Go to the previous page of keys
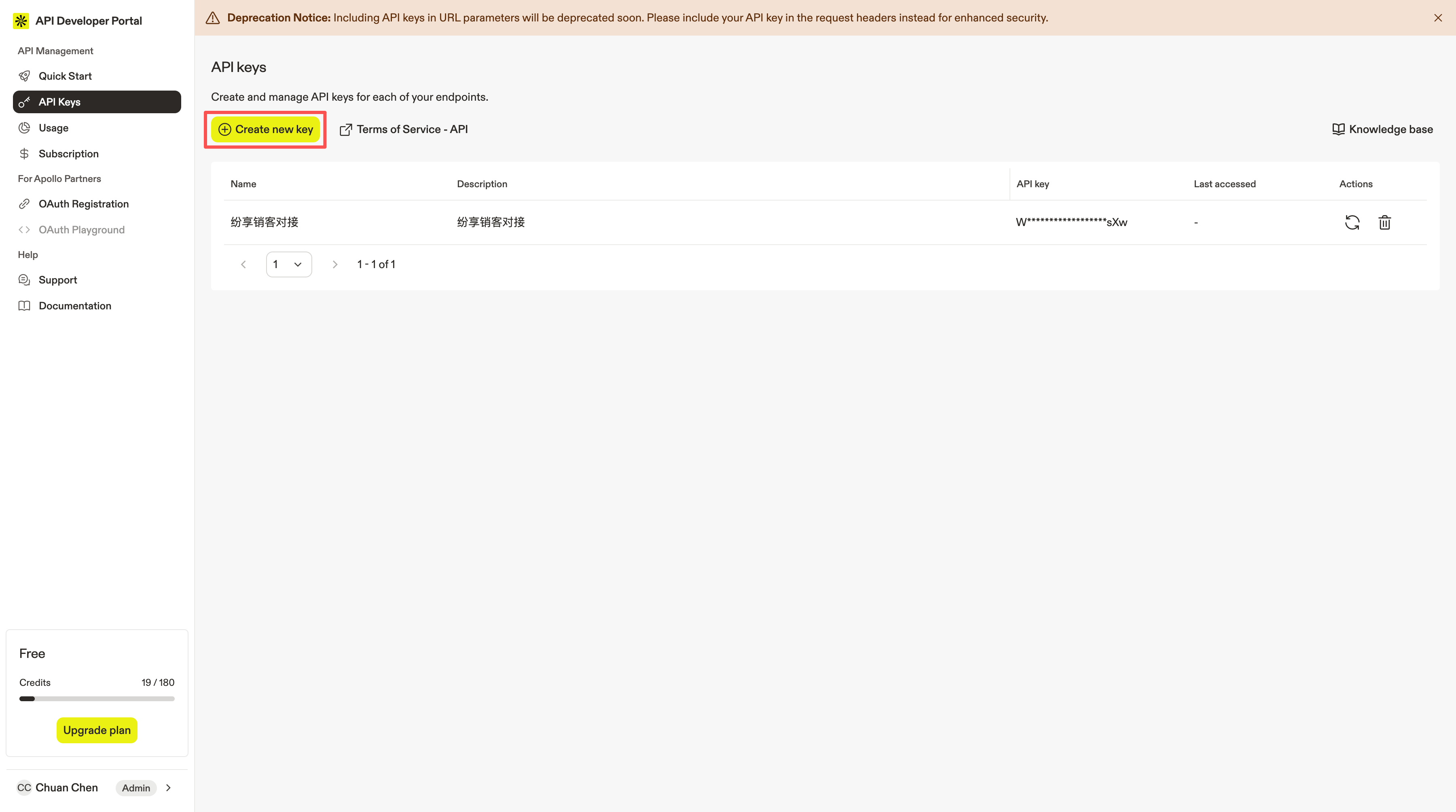Screen dimensions: 1456x812 pos(243,264)
